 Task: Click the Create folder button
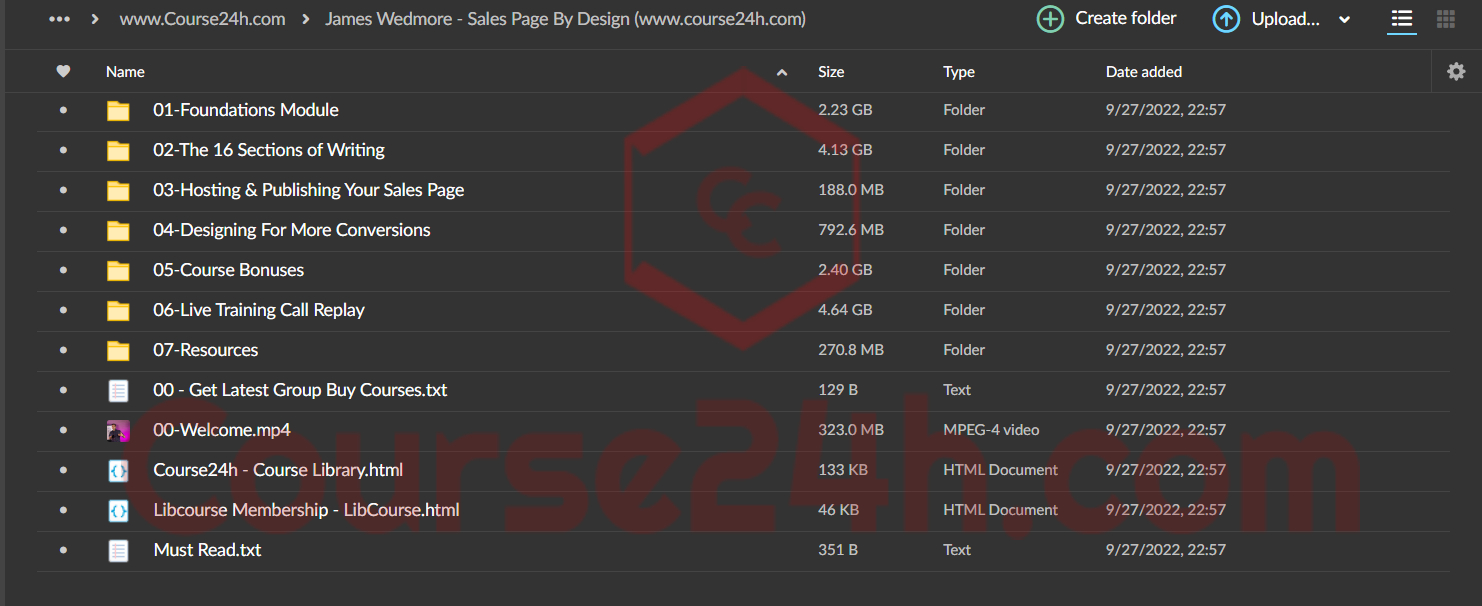tap(1107, 19)
